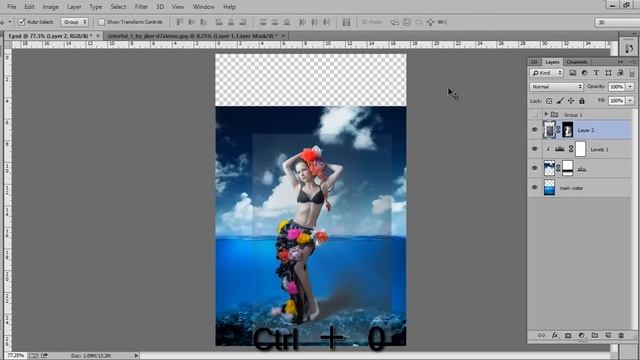Open the Help menu
The image size is (640, 360).
[x=229, y=7]
